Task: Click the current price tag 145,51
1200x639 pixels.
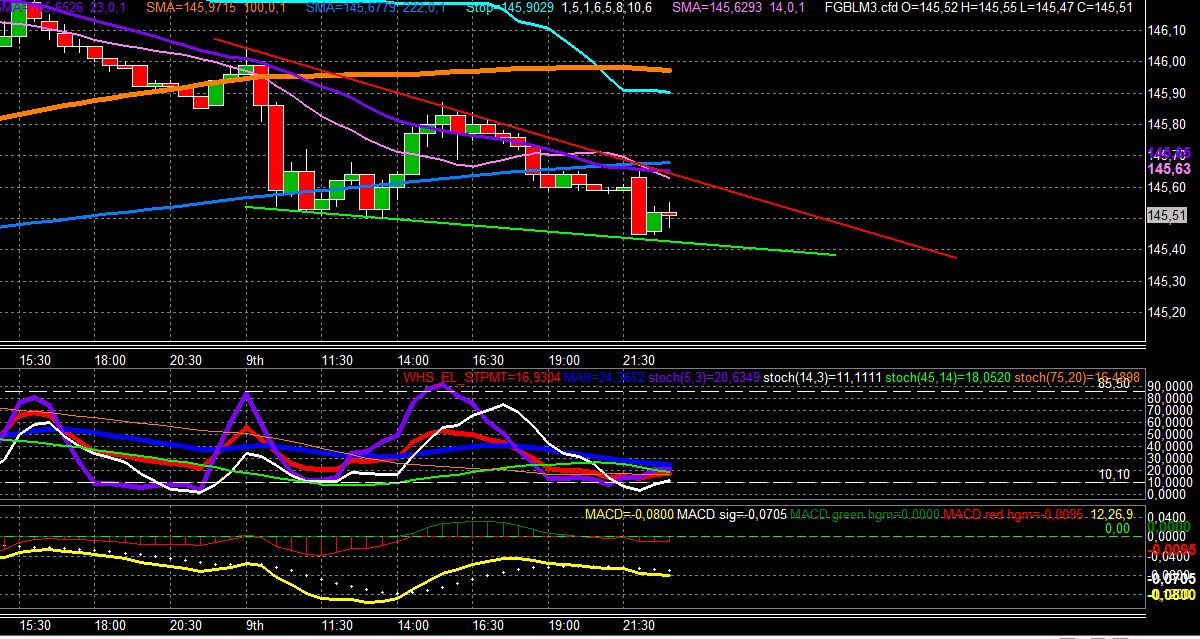Action: [x=1167, y=215]
